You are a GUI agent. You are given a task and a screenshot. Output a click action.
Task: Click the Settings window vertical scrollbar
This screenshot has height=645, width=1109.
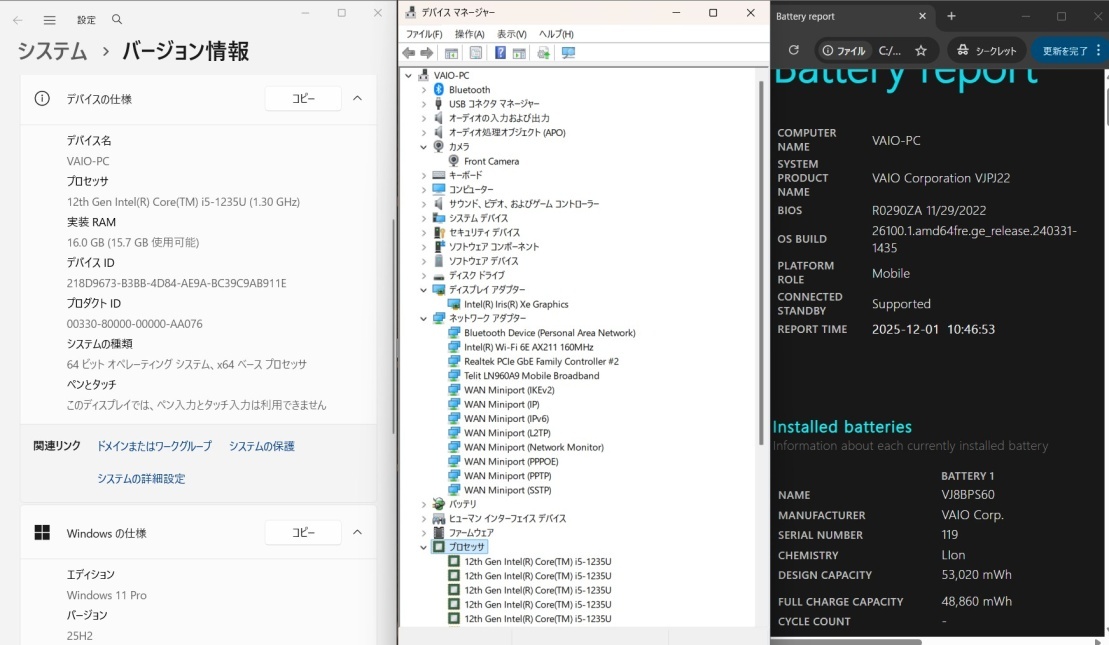tap(393, 325)
